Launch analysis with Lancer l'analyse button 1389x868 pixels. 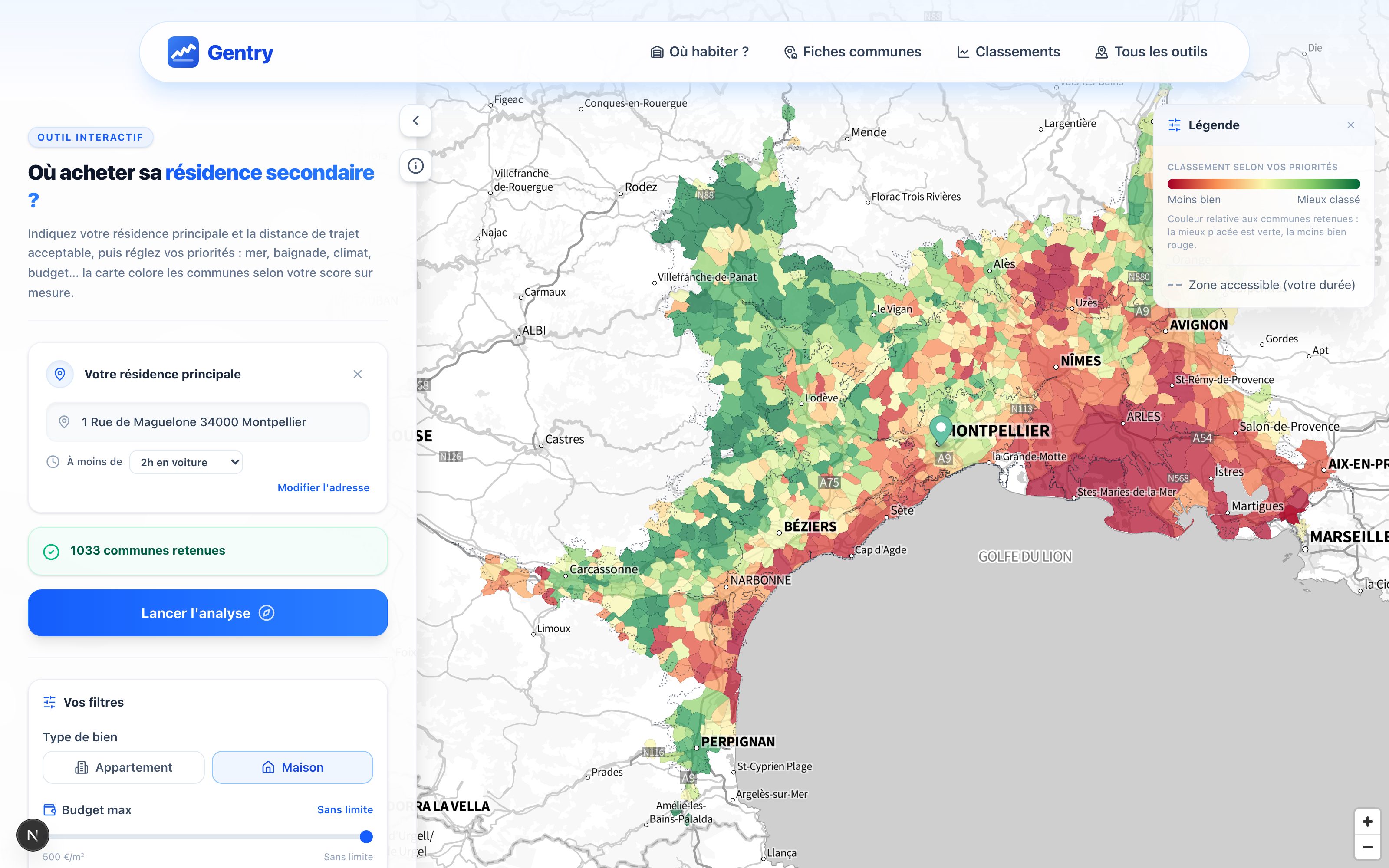208,612
